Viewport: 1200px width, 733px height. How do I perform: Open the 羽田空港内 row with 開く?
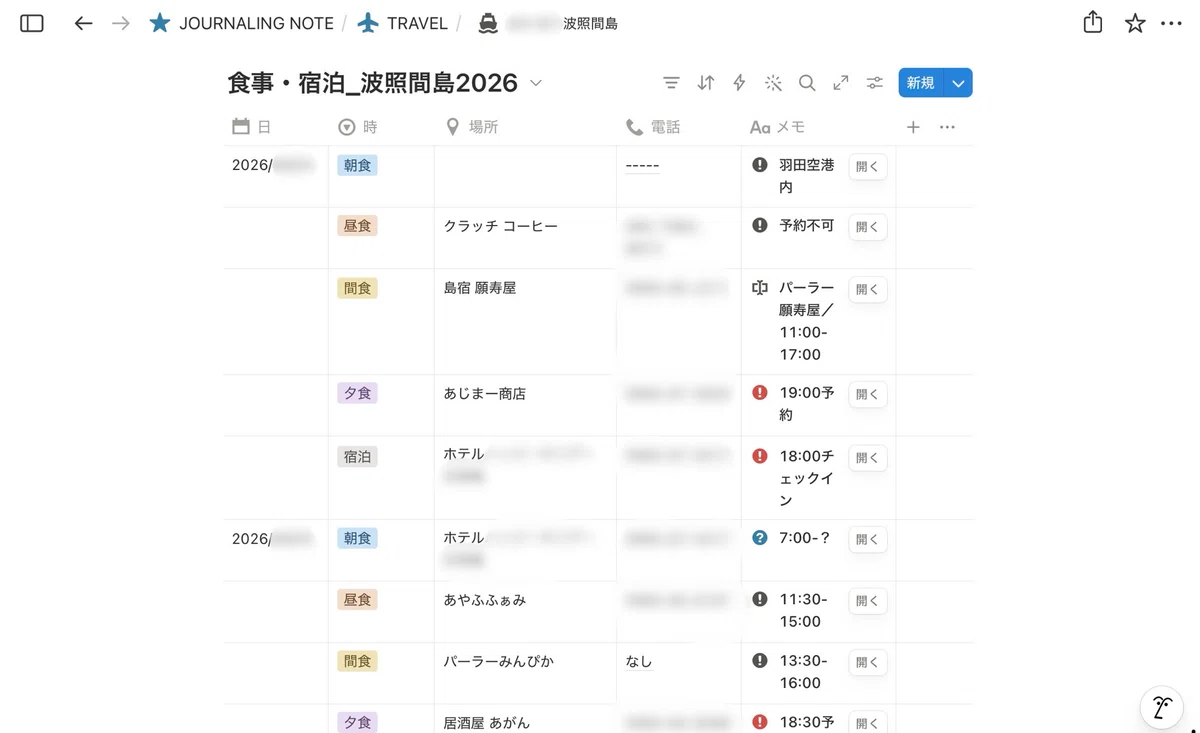(x=867, y=166)
